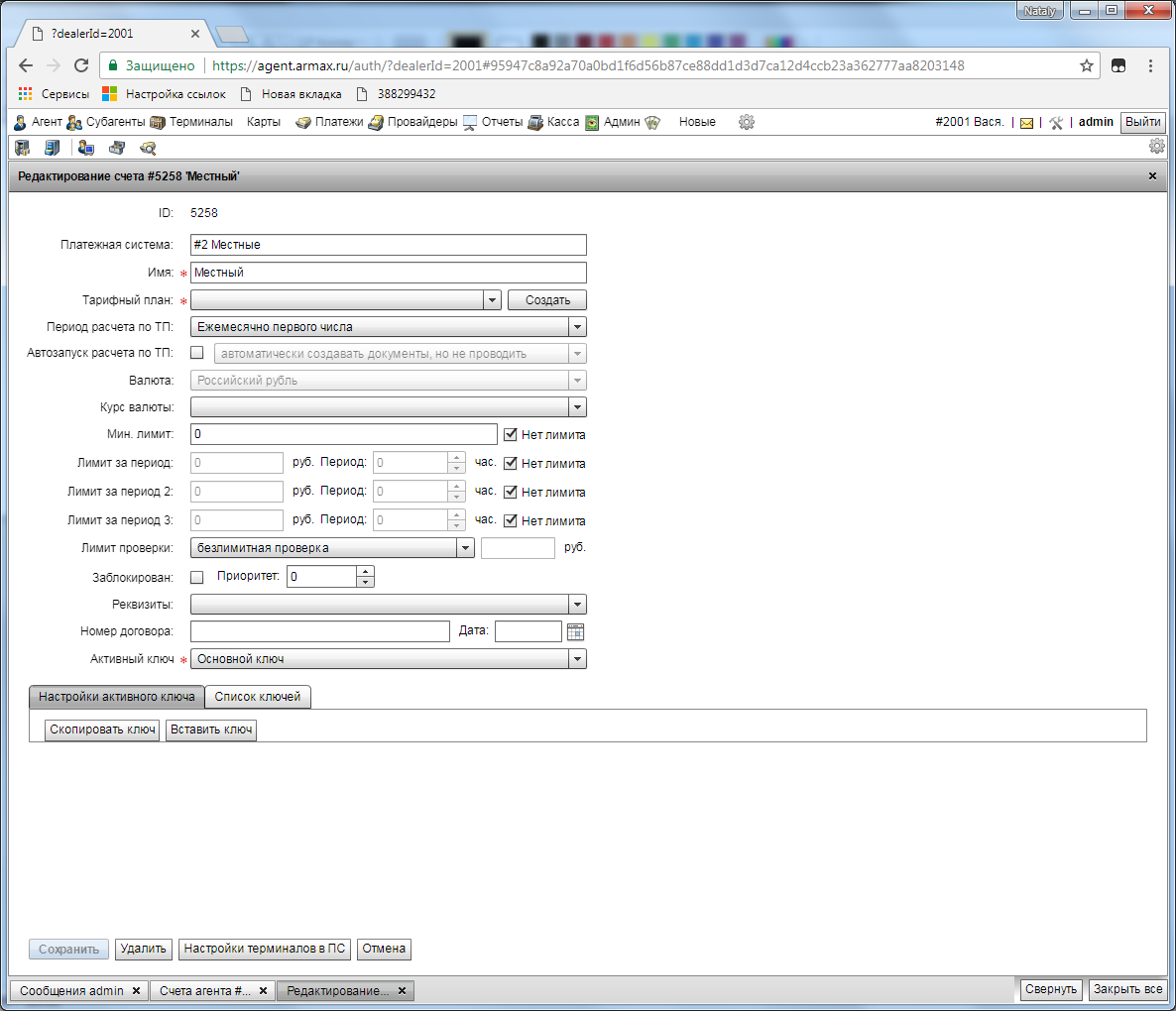Toggle Автозапуск расчета по ТП checkbox
Image resolution: width=1176 pixels, height=1011 pixels.
[x=197, y=353]
